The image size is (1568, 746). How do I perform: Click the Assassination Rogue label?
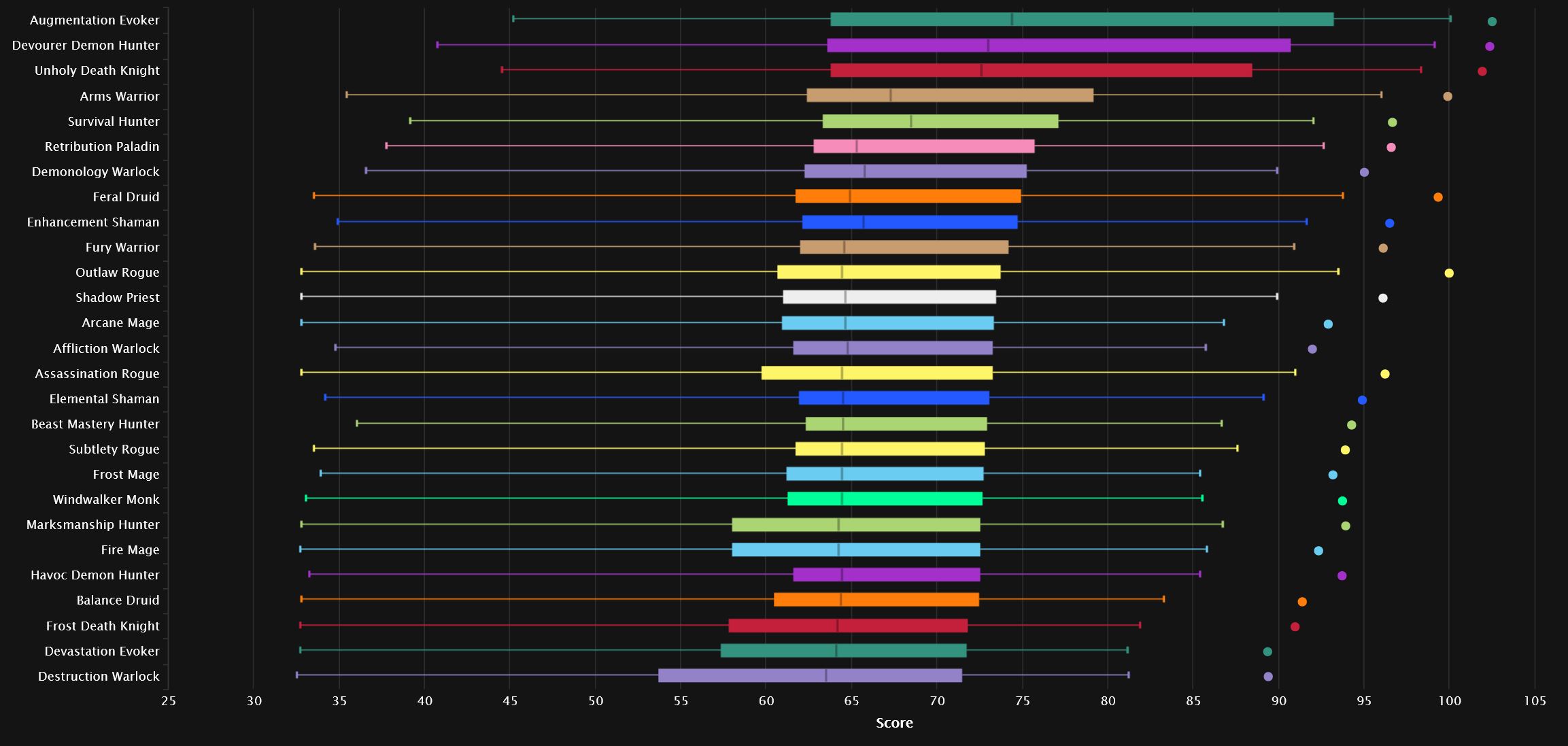[x=97, y=374]
